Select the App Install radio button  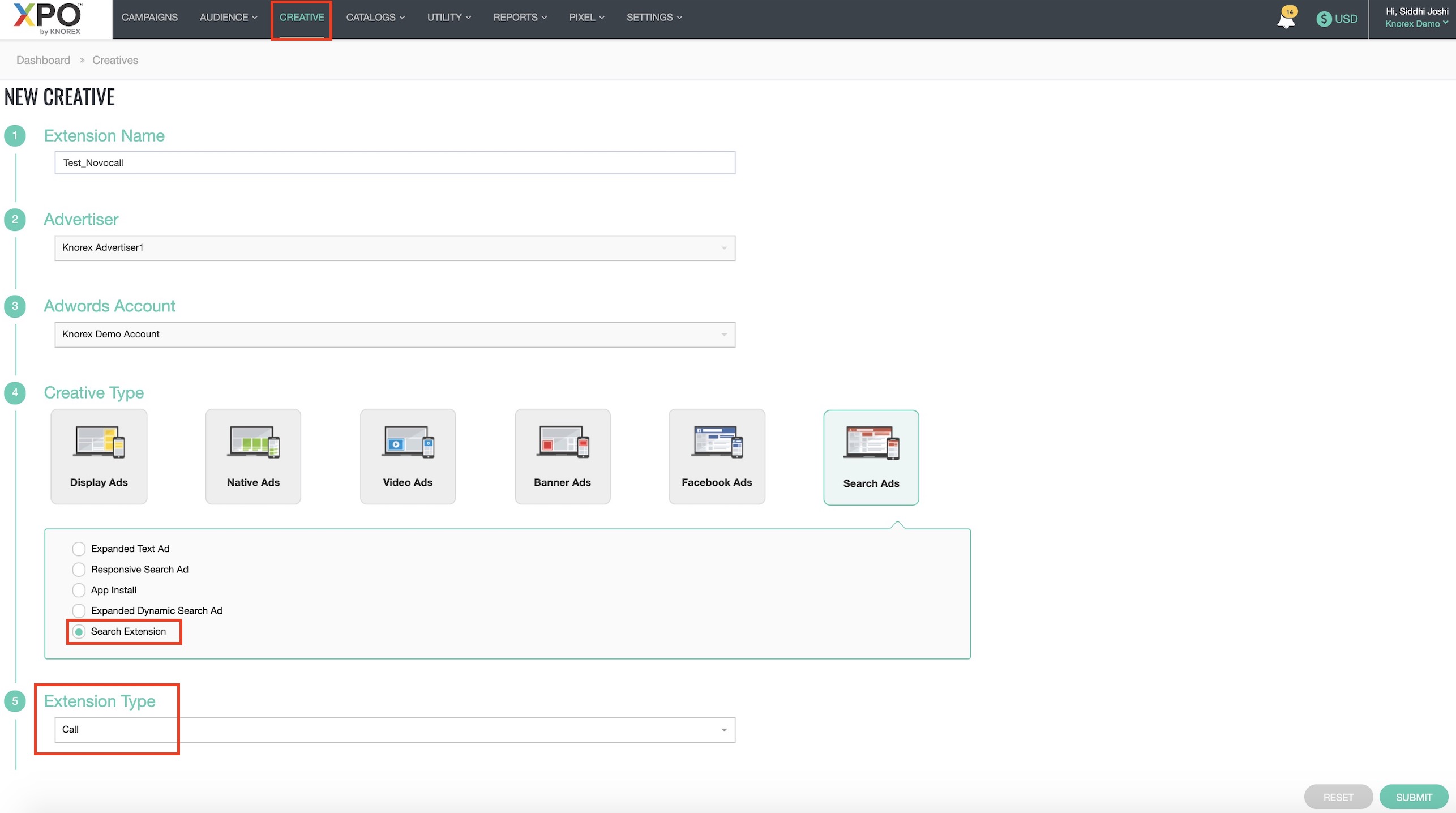coord(79,590)
